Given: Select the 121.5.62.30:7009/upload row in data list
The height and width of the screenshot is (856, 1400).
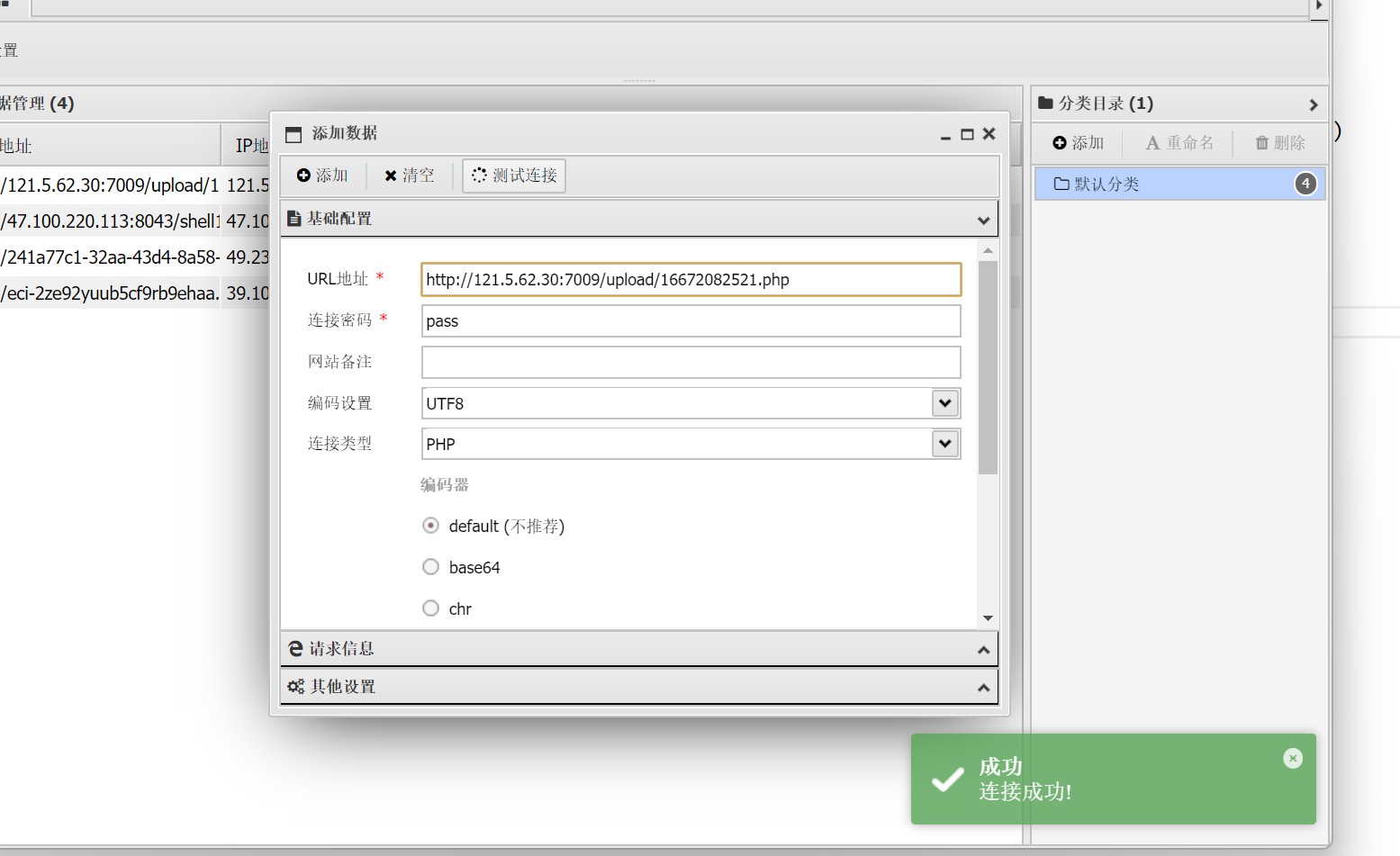Looking at the screenshot, I should (x=134, y=185).
